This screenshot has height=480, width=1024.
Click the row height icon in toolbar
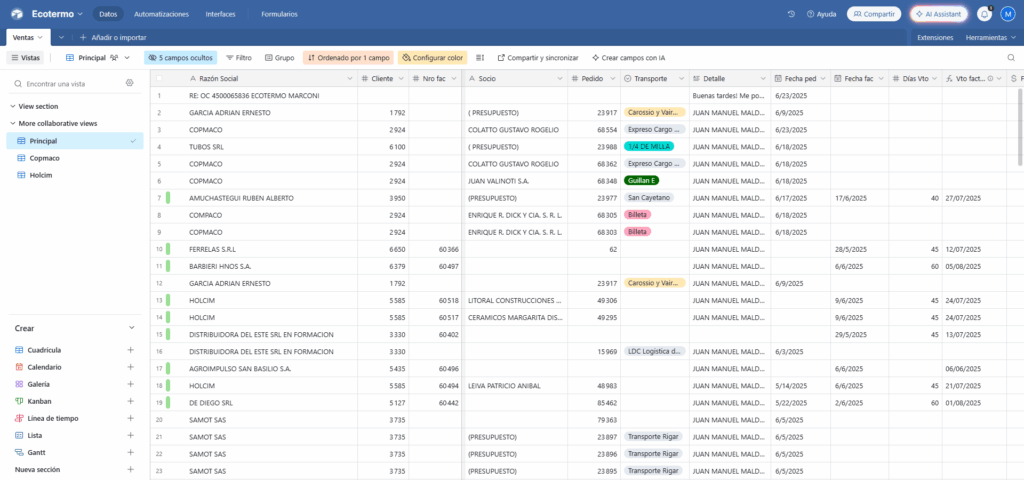(x=480, y=58)
